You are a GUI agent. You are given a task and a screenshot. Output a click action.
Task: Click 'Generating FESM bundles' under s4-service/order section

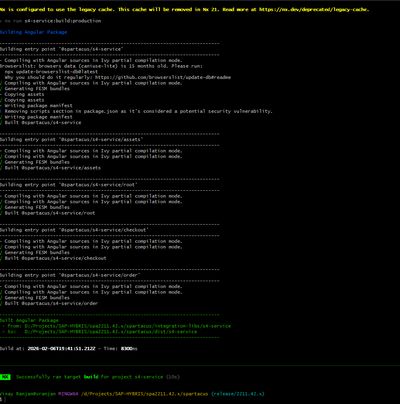[x=37, y=298]
